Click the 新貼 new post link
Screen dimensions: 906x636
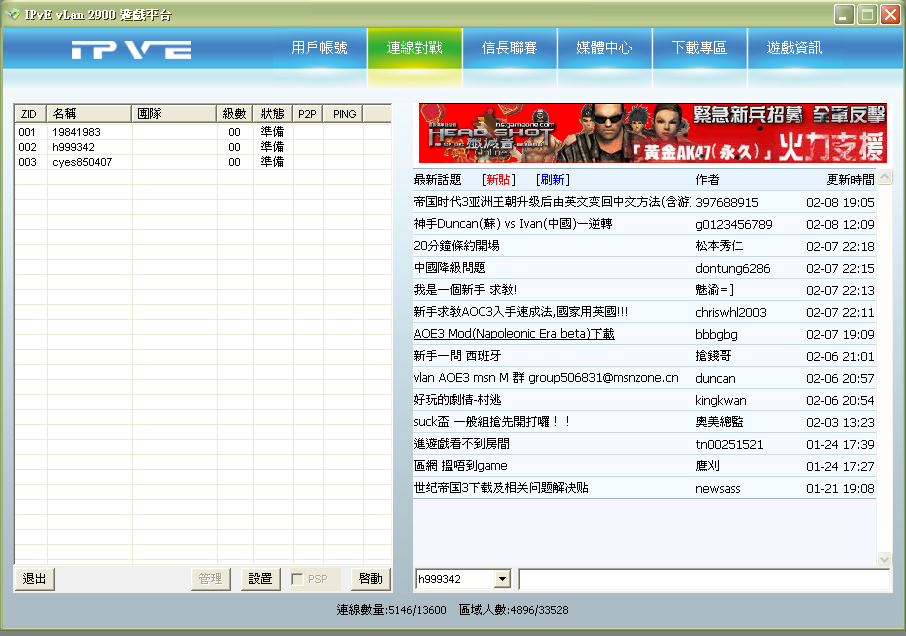pos(498,180)
